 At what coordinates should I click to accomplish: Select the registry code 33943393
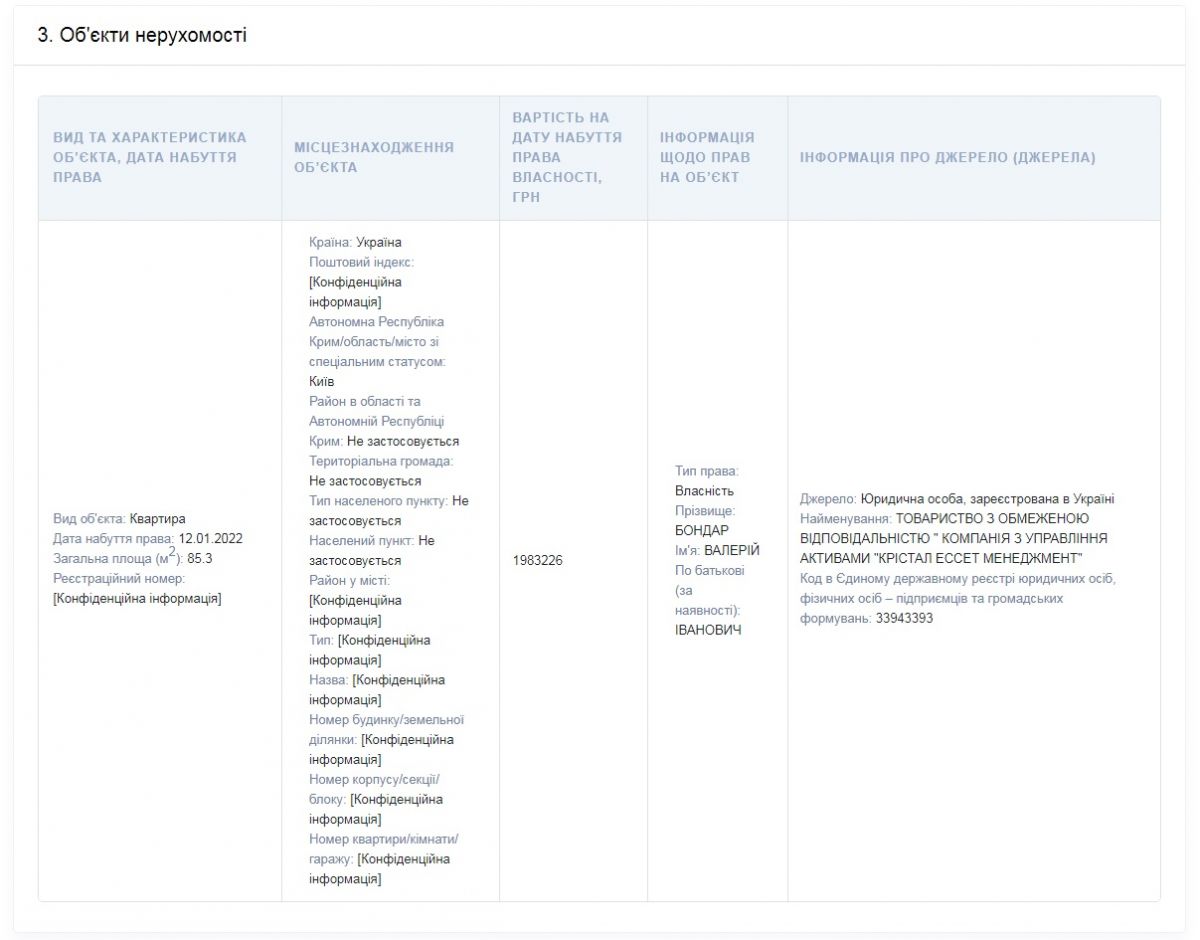coord(904,619)
